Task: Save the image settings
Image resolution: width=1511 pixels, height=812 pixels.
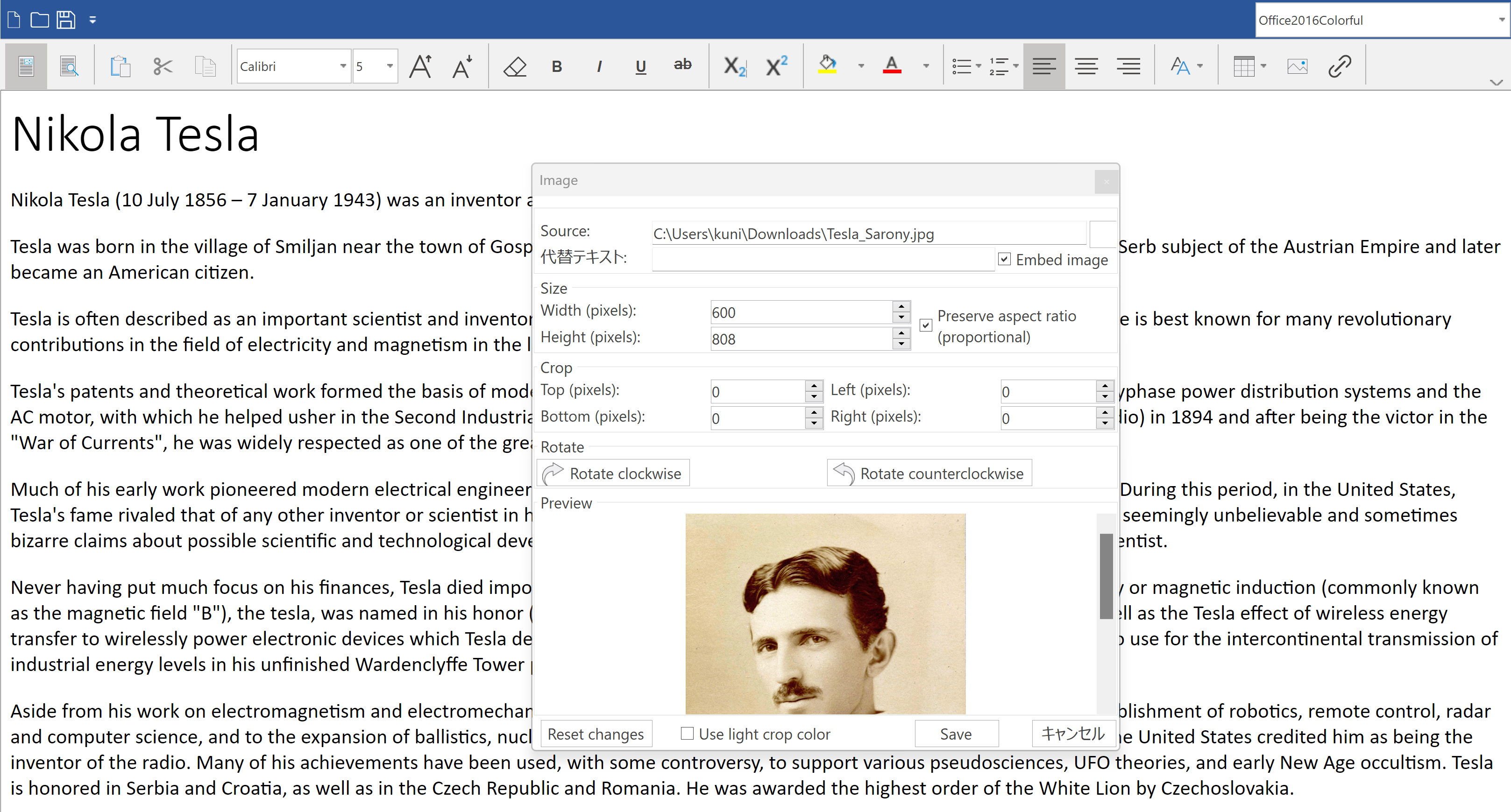Action: pos(956,734)
